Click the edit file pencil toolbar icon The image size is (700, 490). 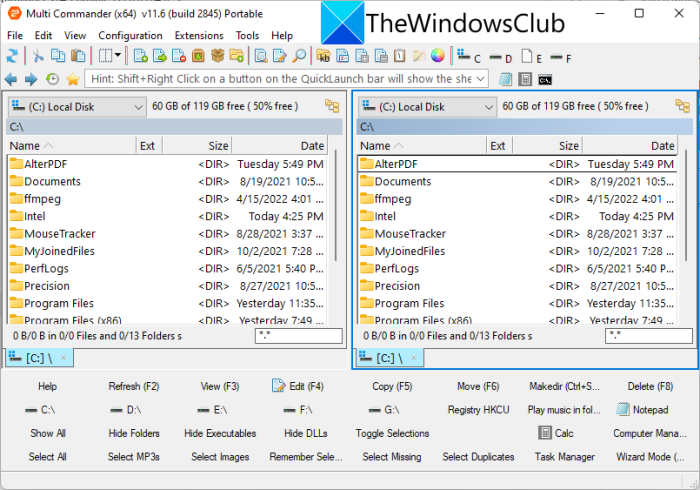pyautogui.click(x=279, y=56)
